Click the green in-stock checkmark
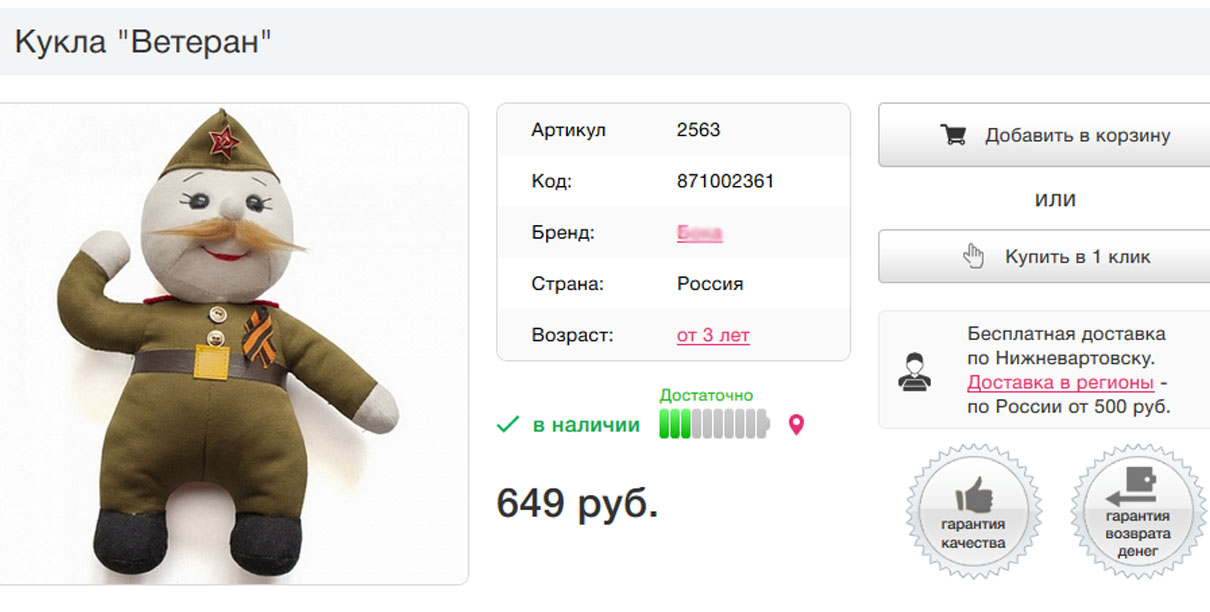Screen dimensions: 1210x612 [x=508, y=425]
